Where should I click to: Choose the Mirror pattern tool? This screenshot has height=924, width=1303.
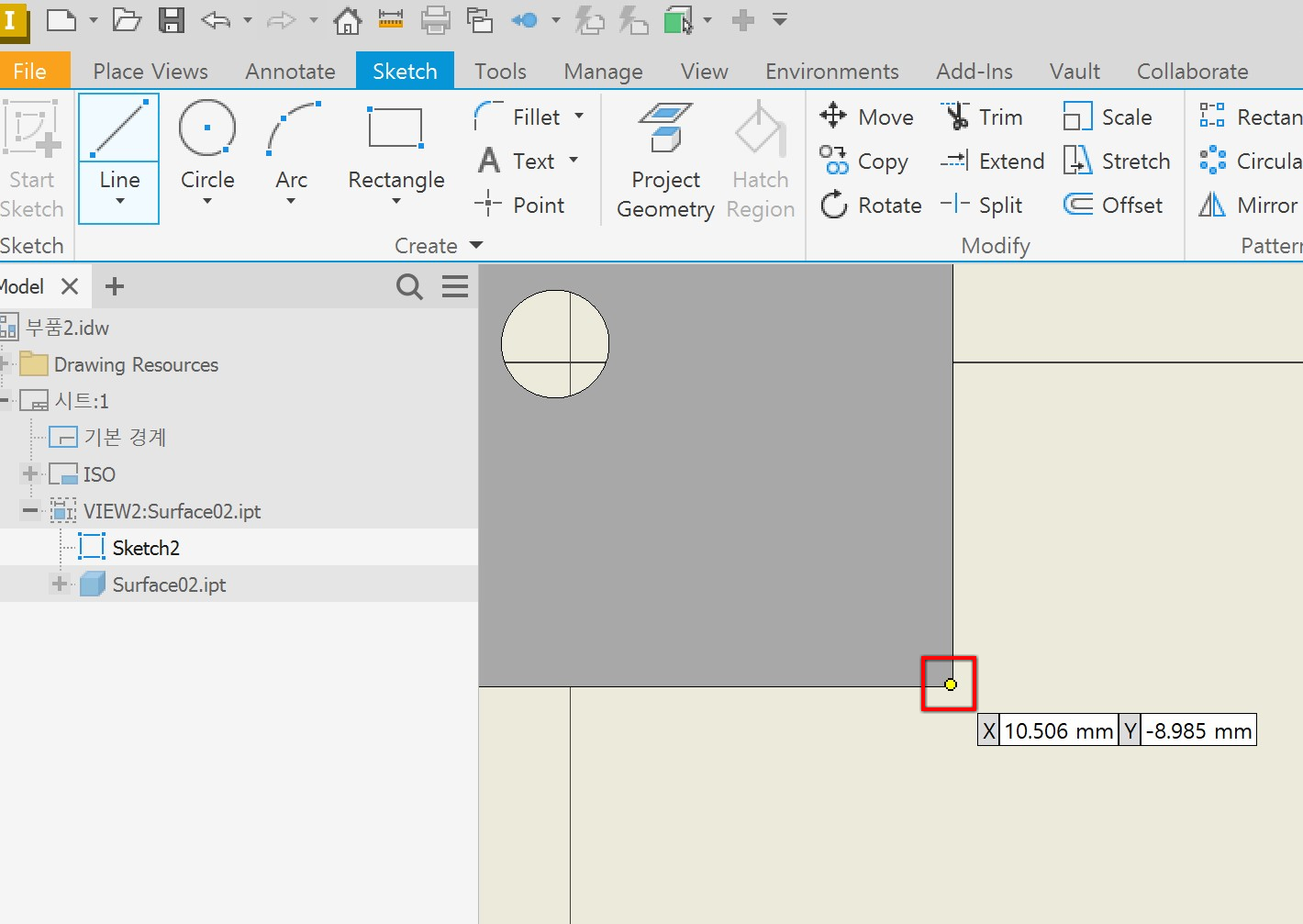pos(1249,205)
